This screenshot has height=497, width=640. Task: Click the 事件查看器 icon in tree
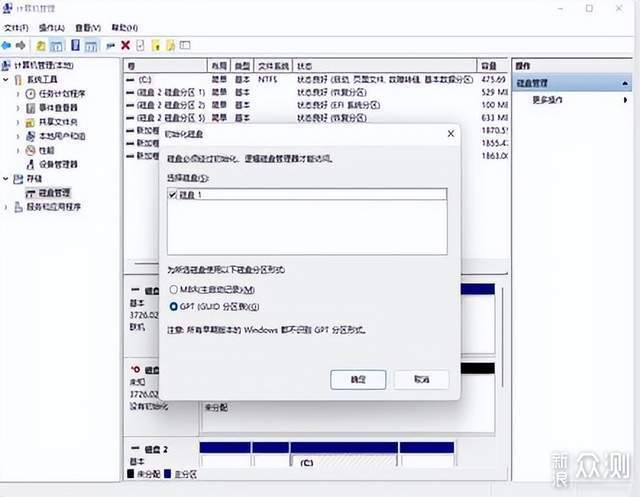pyautogui.click(x=30, y=108)
